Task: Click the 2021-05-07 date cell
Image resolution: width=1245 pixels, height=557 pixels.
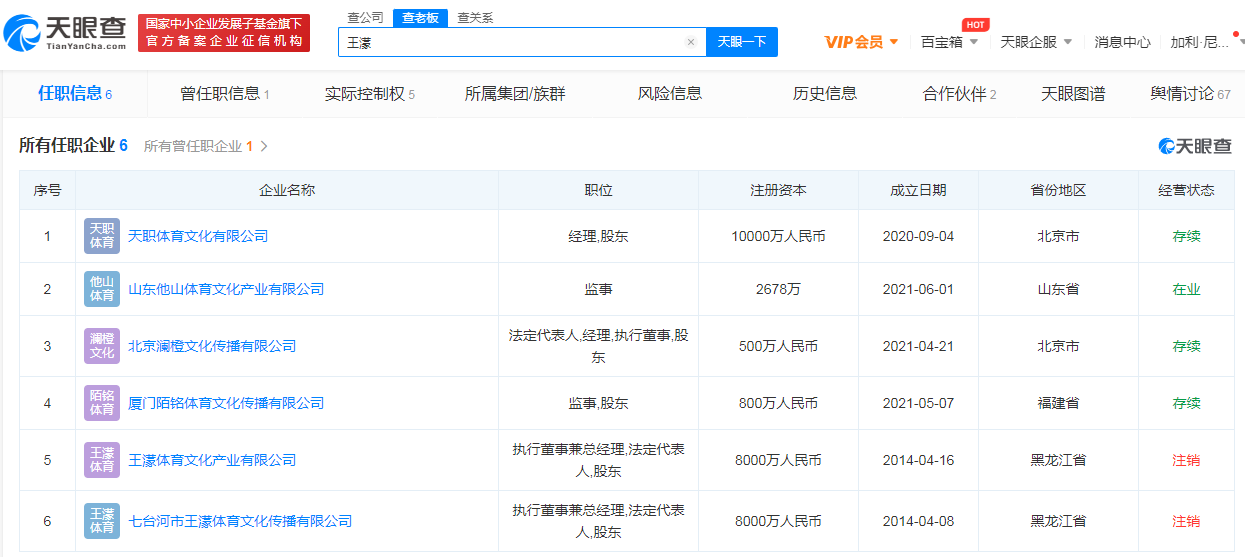Action: 918,403
